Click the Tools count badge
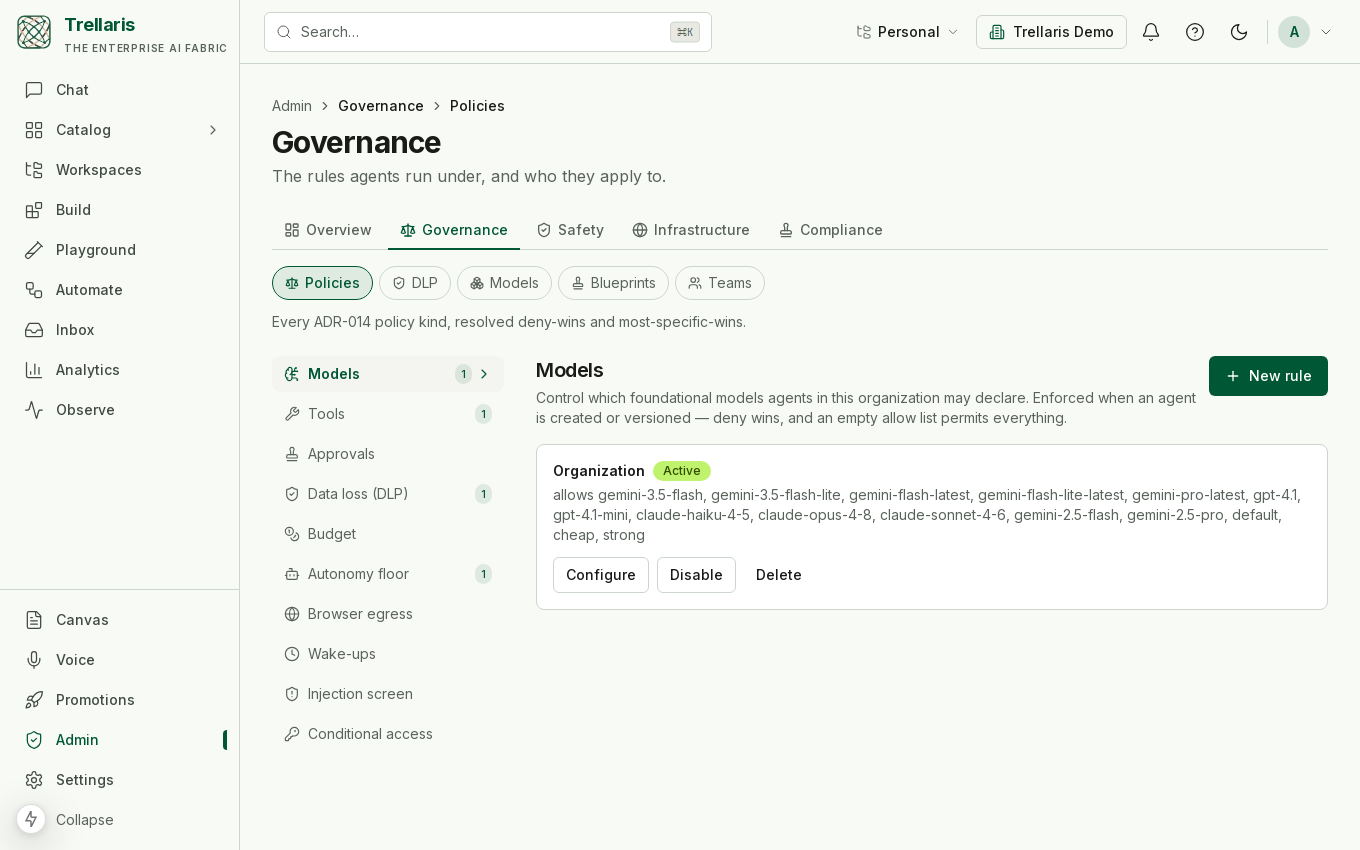This screenshot has height=850, width=1360. [483, 414]
